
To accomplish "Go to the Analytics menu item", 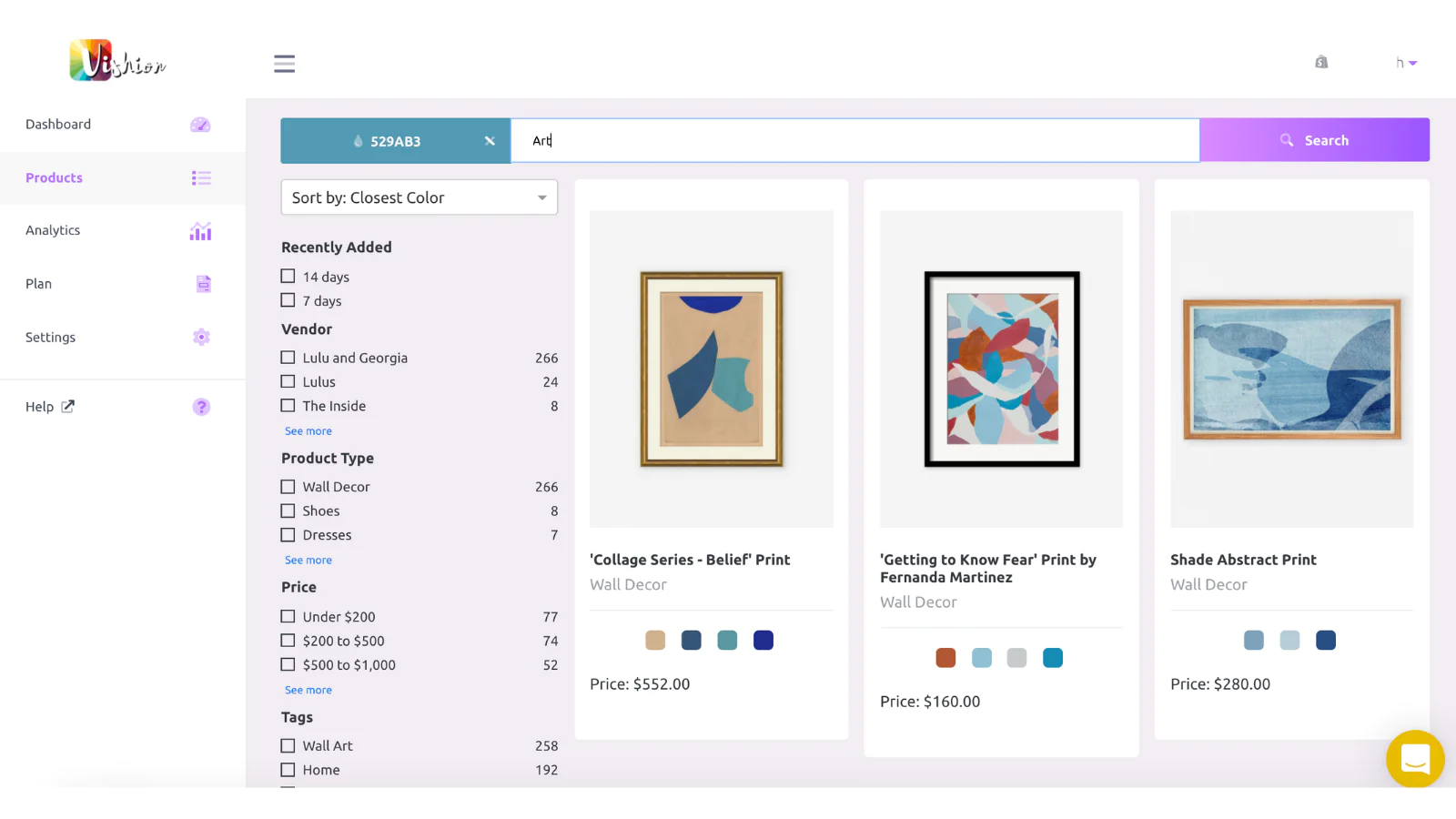I will 53,230.
